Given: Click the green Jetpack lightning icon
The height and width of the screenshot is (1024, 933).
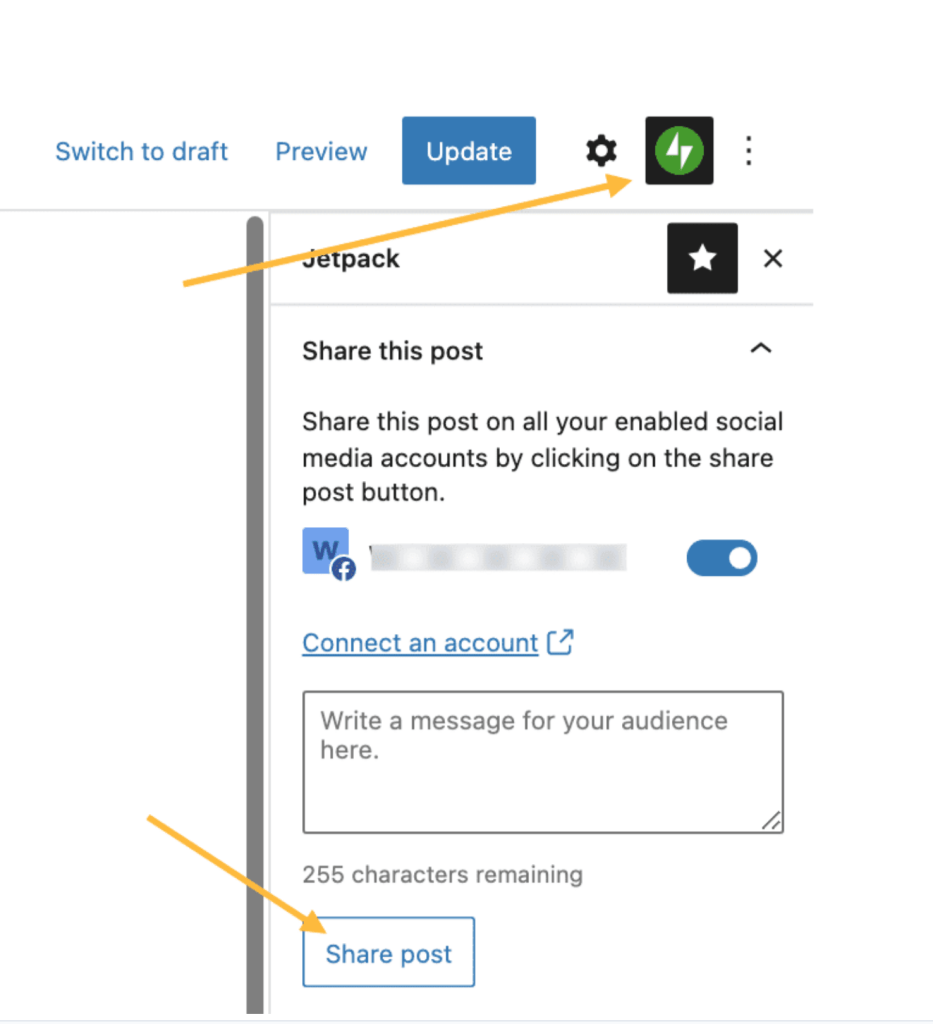Looking at the screenshot, I should (x=679, y=151).
